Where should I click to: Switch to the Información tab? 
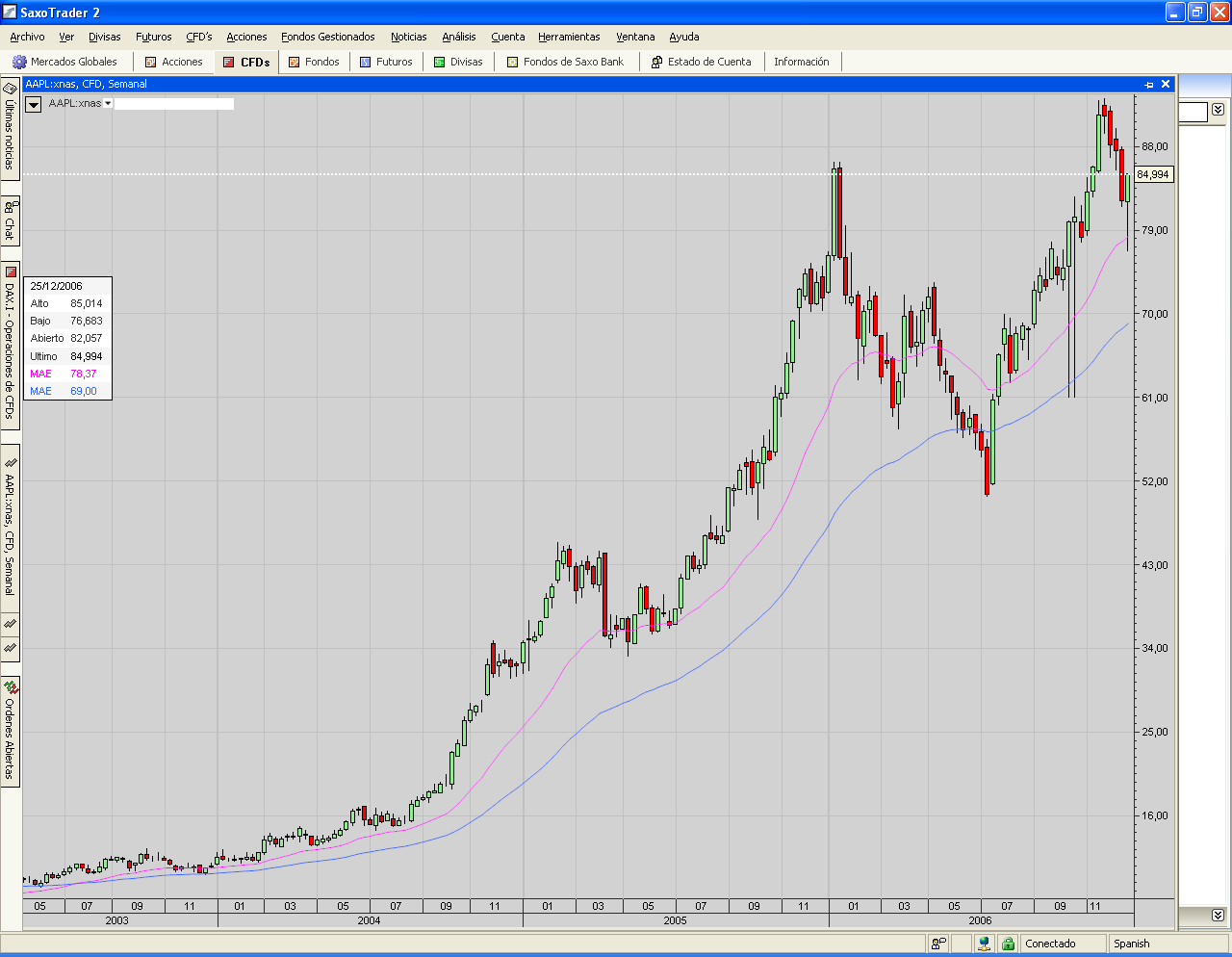click(x=802, y=62)
